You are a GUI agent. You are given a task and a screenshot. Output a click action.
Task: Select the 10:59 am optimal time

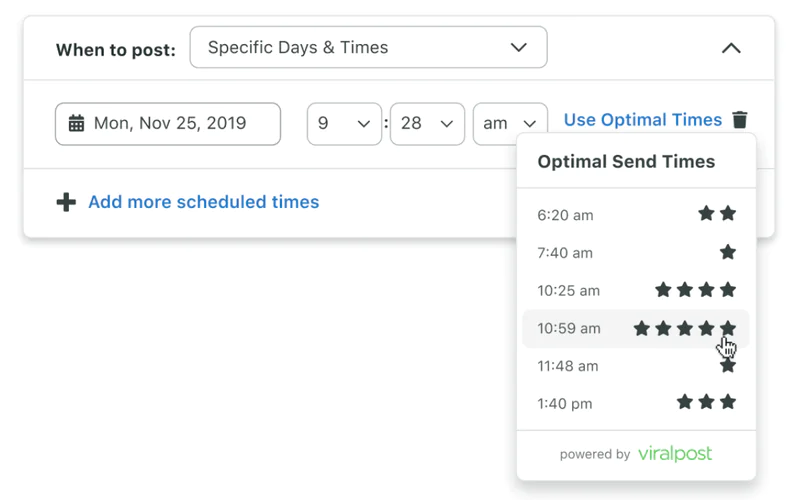[636, 329]
